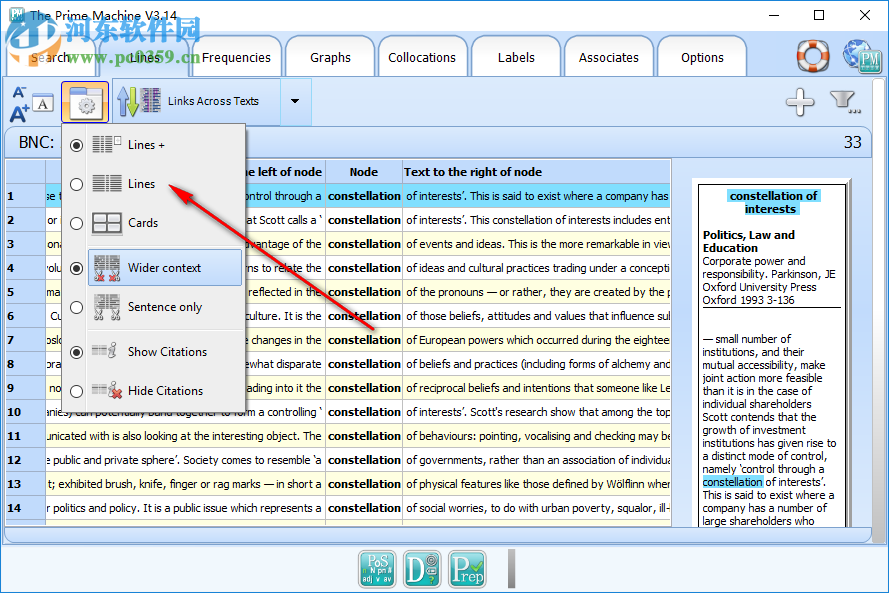This screenshot has height=593, width=889.
Task: Click the PM globe website icon
Action: coord(862,56)
